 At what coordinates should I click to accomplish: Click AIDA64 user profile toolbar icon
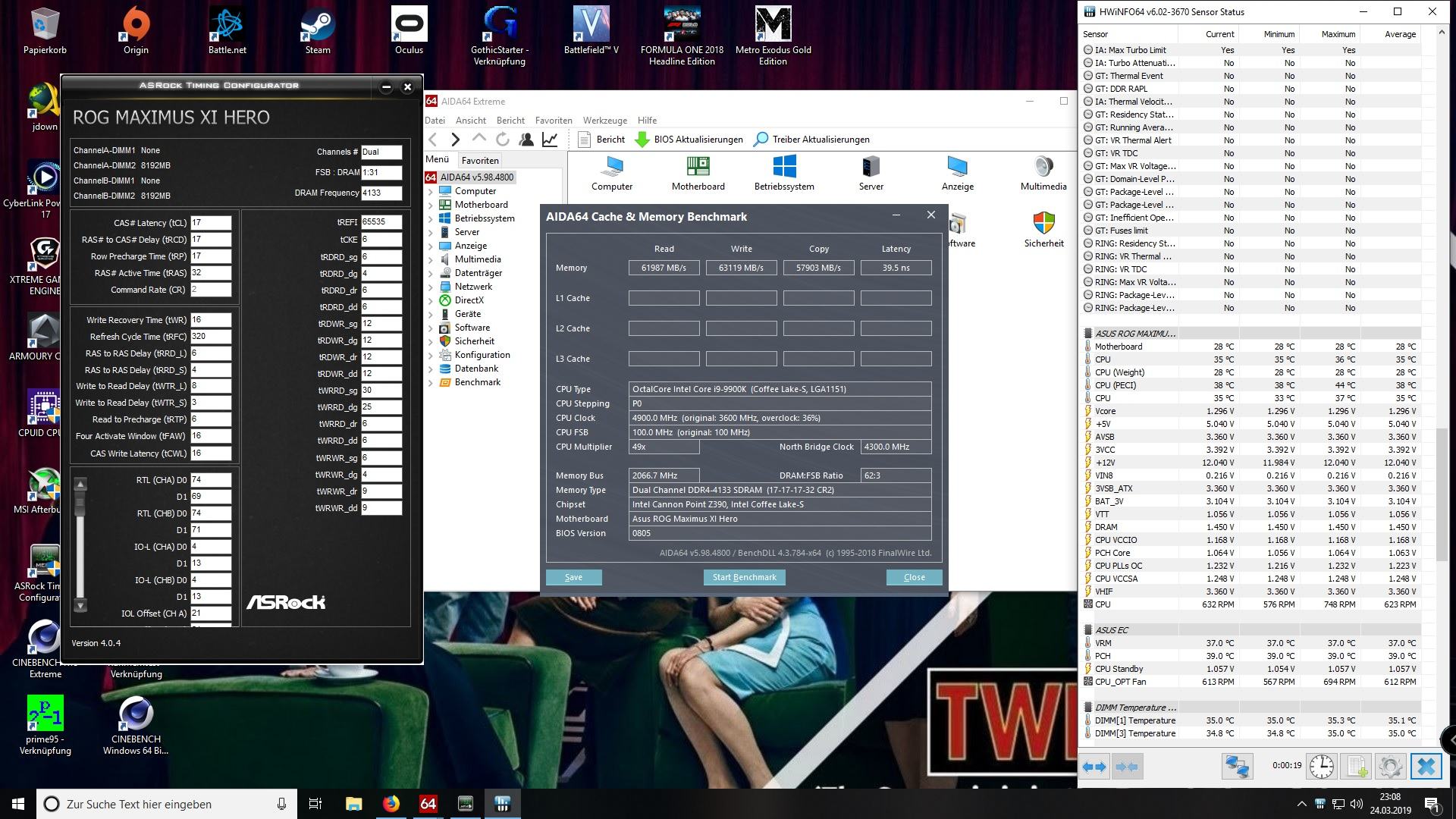(526, 140)
